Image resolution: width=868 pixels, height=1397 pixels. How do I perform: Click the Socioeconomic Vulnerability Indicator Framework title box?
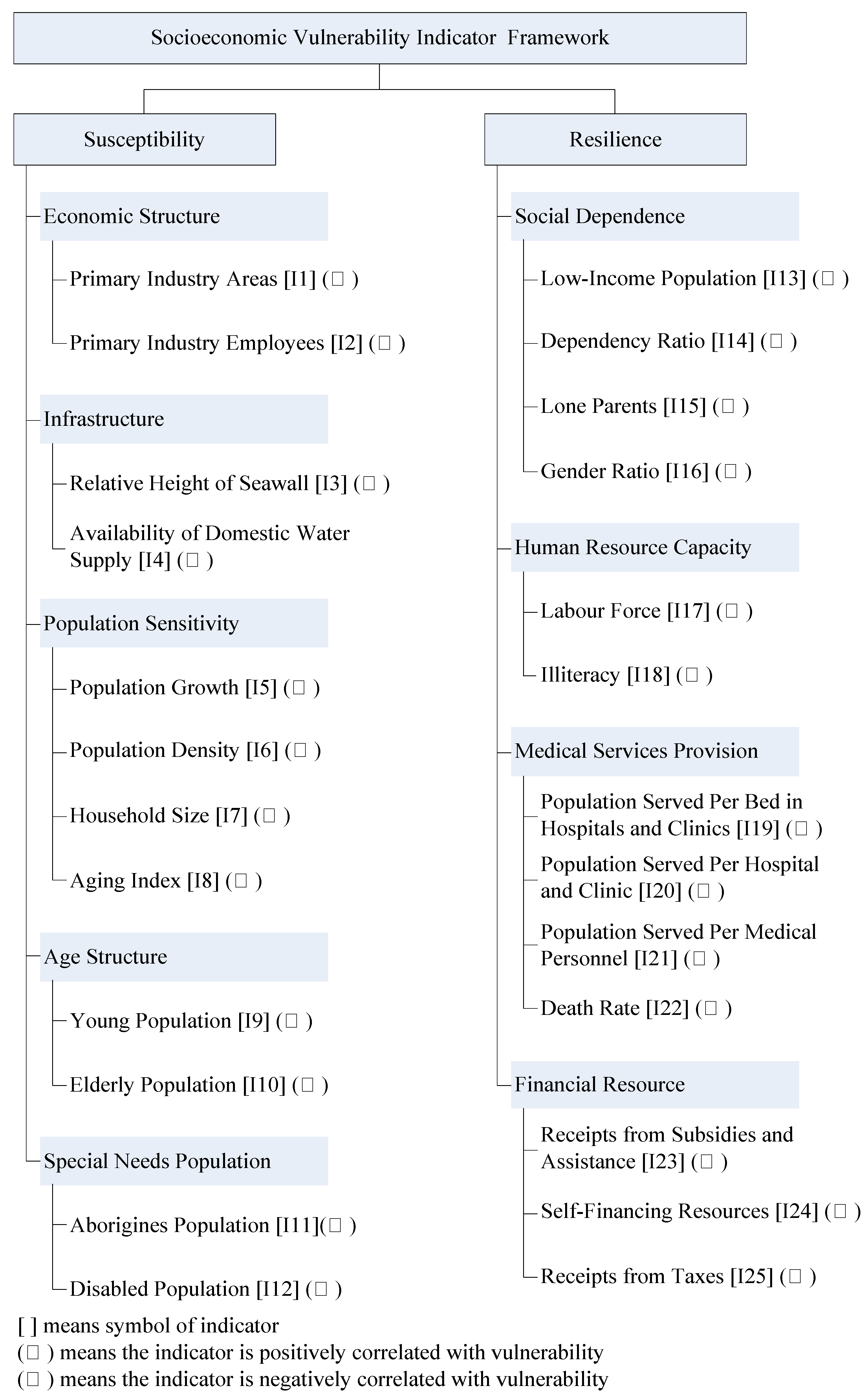click(x=380, y=38)
